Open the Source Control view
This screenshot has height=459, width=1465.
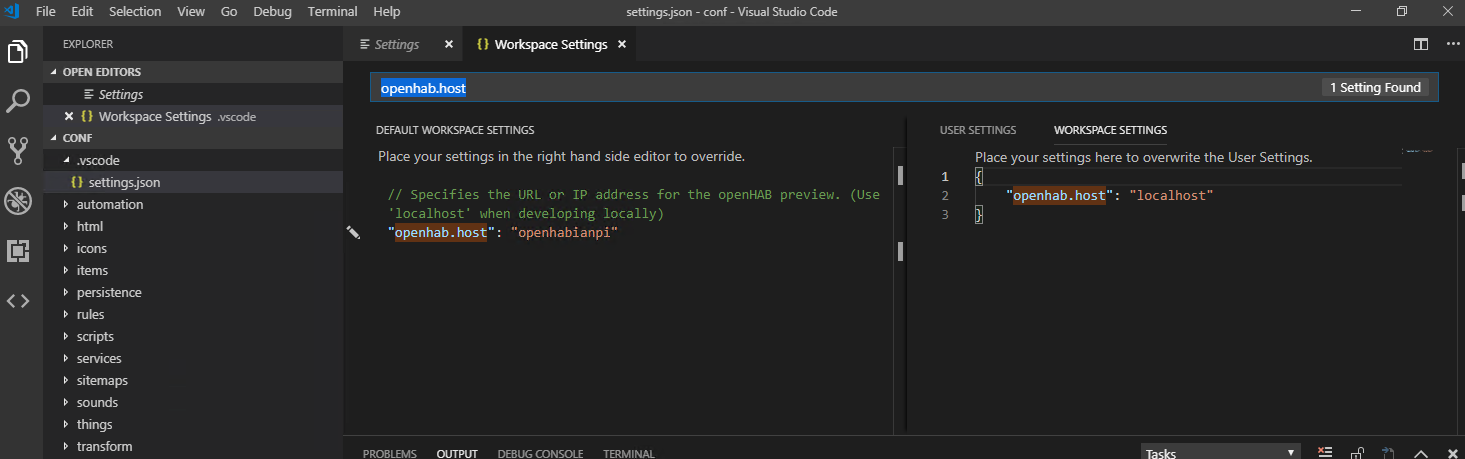pyautogui.click(x=18, y=151)
